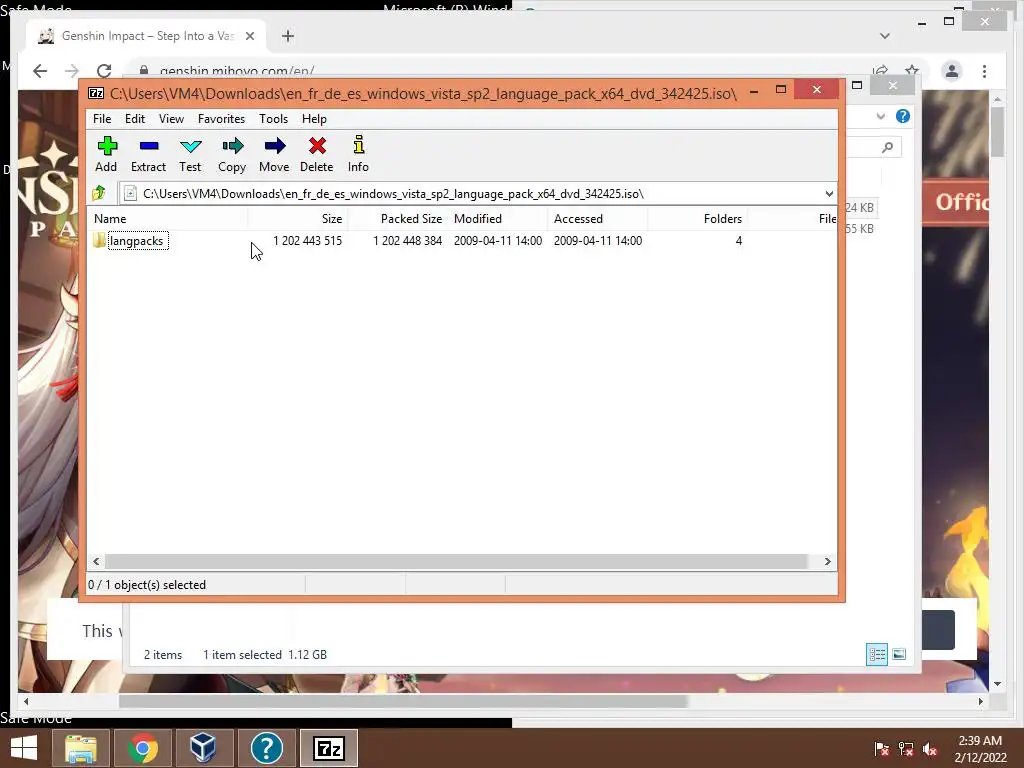
Task: Open the File menu
Action: point(102,119)
